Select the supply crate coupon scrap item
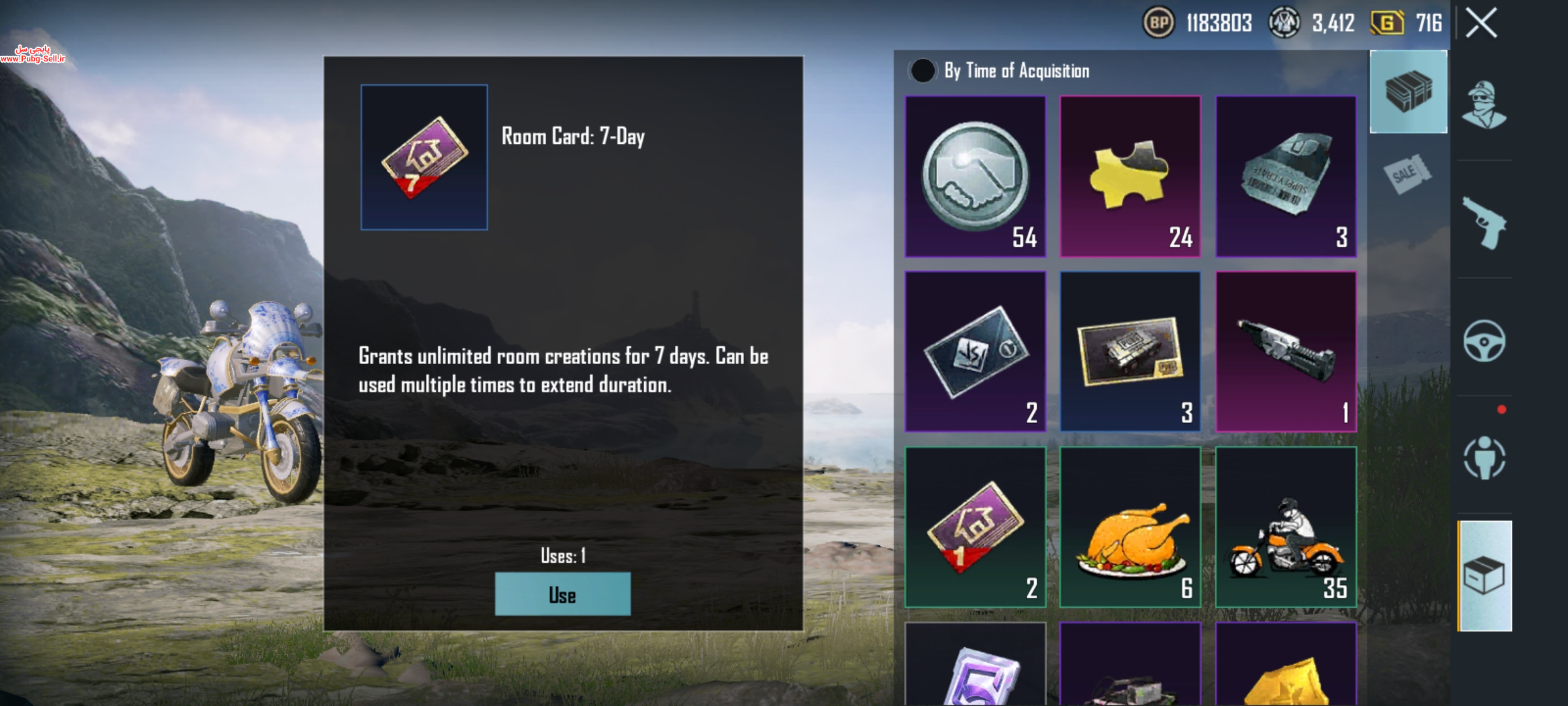This screenshot has width=1568, height=706. [1286, 176]
